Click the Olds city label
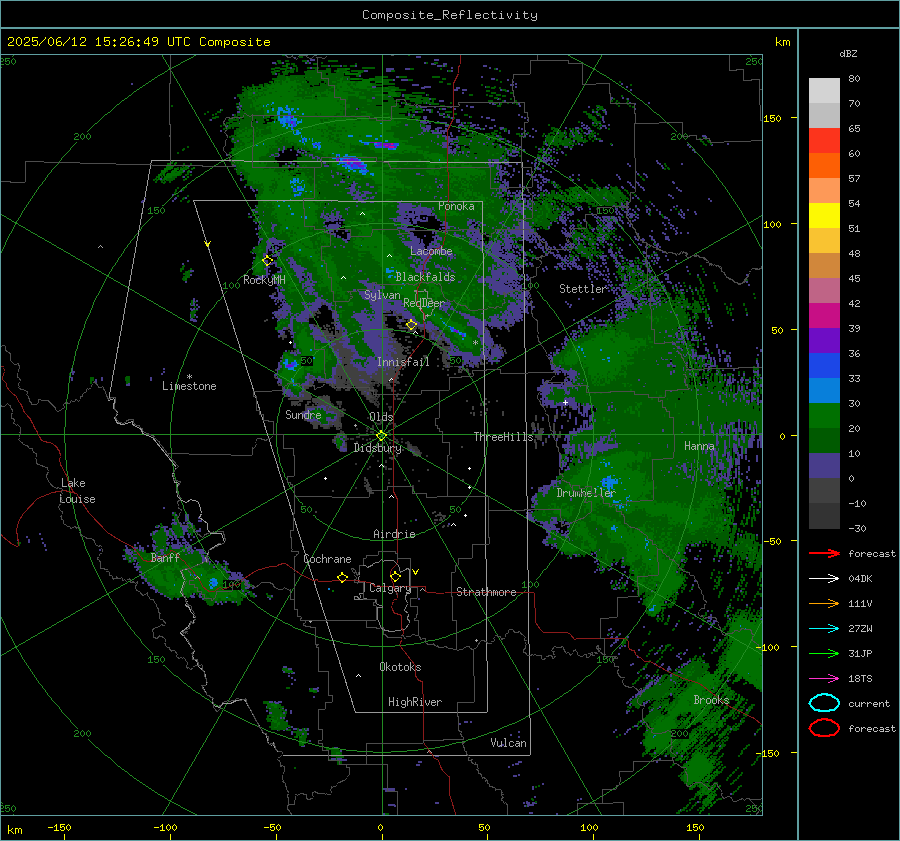900x841 pixels. 381,417
